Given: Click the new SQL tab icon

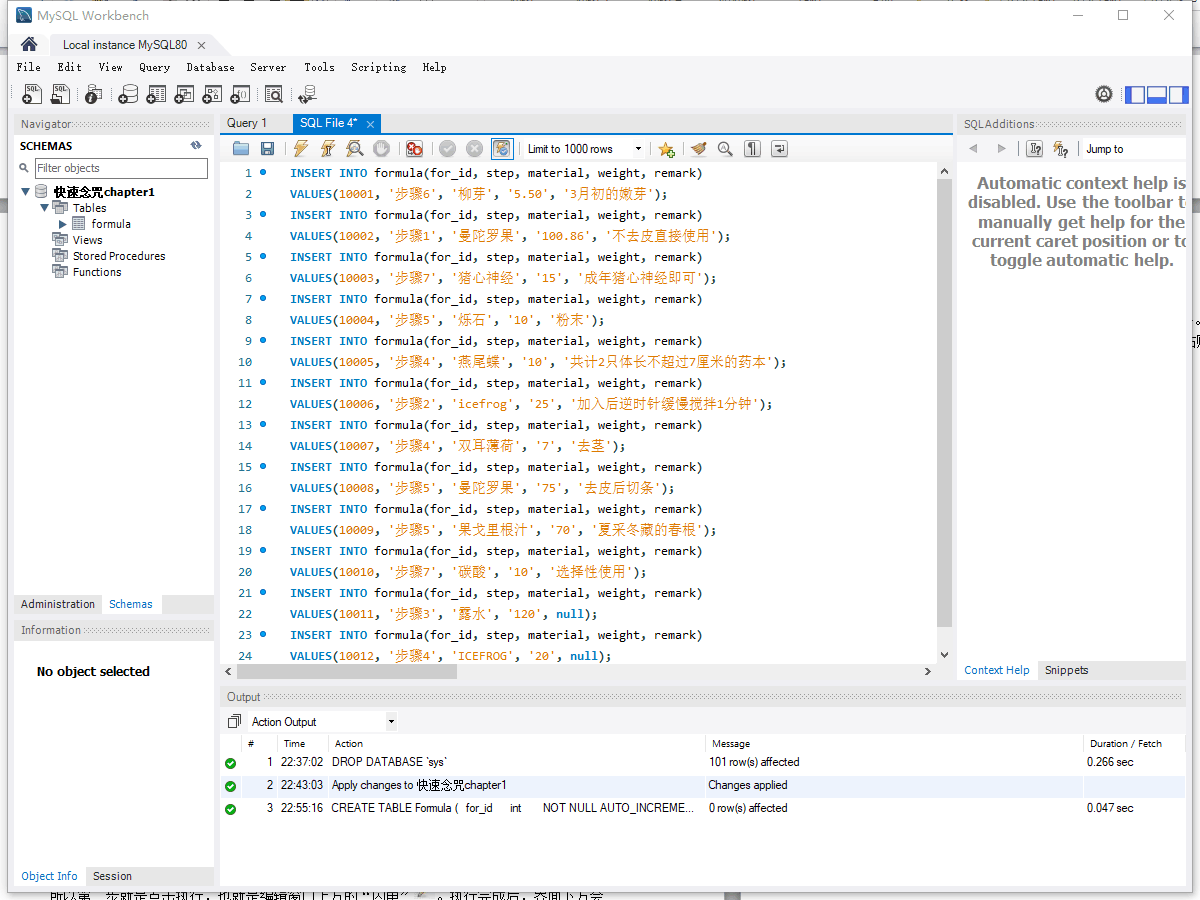Looking at the screenshot, I should 32,94.
